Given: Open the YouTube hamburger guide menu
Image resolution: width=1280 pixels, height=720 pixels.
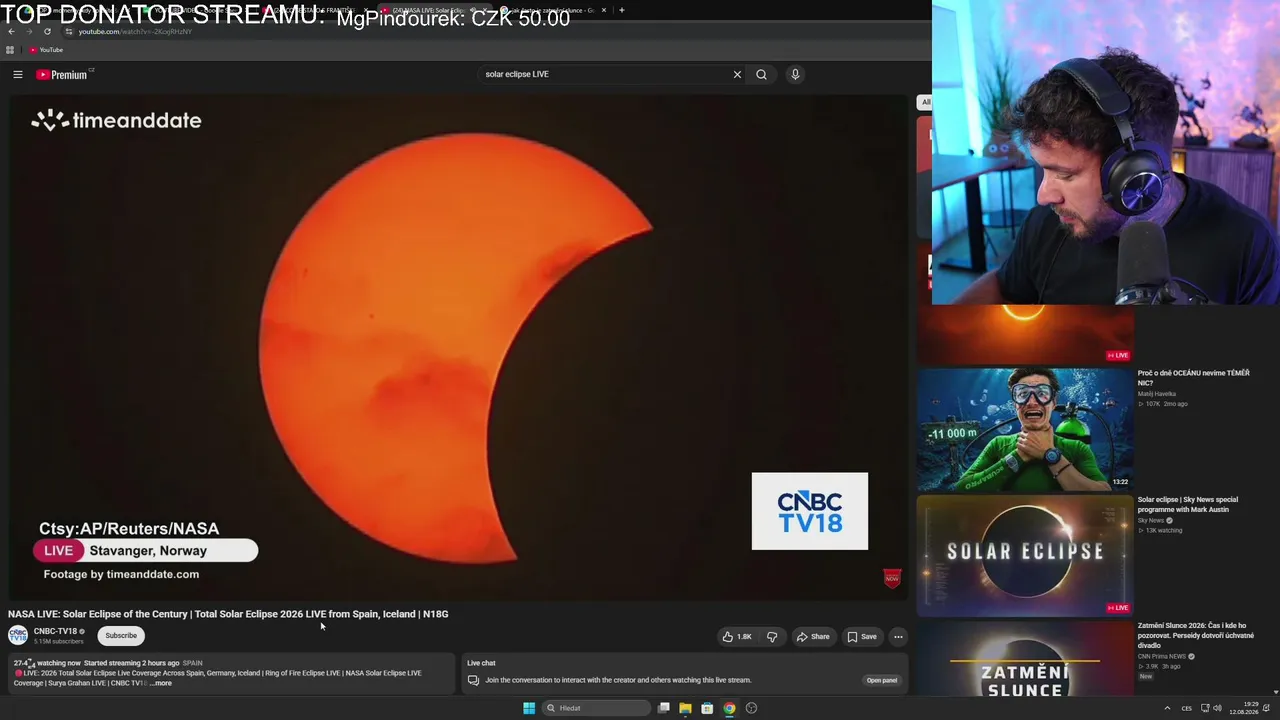Looking at the screenshot, I should (x=18, y=74).
